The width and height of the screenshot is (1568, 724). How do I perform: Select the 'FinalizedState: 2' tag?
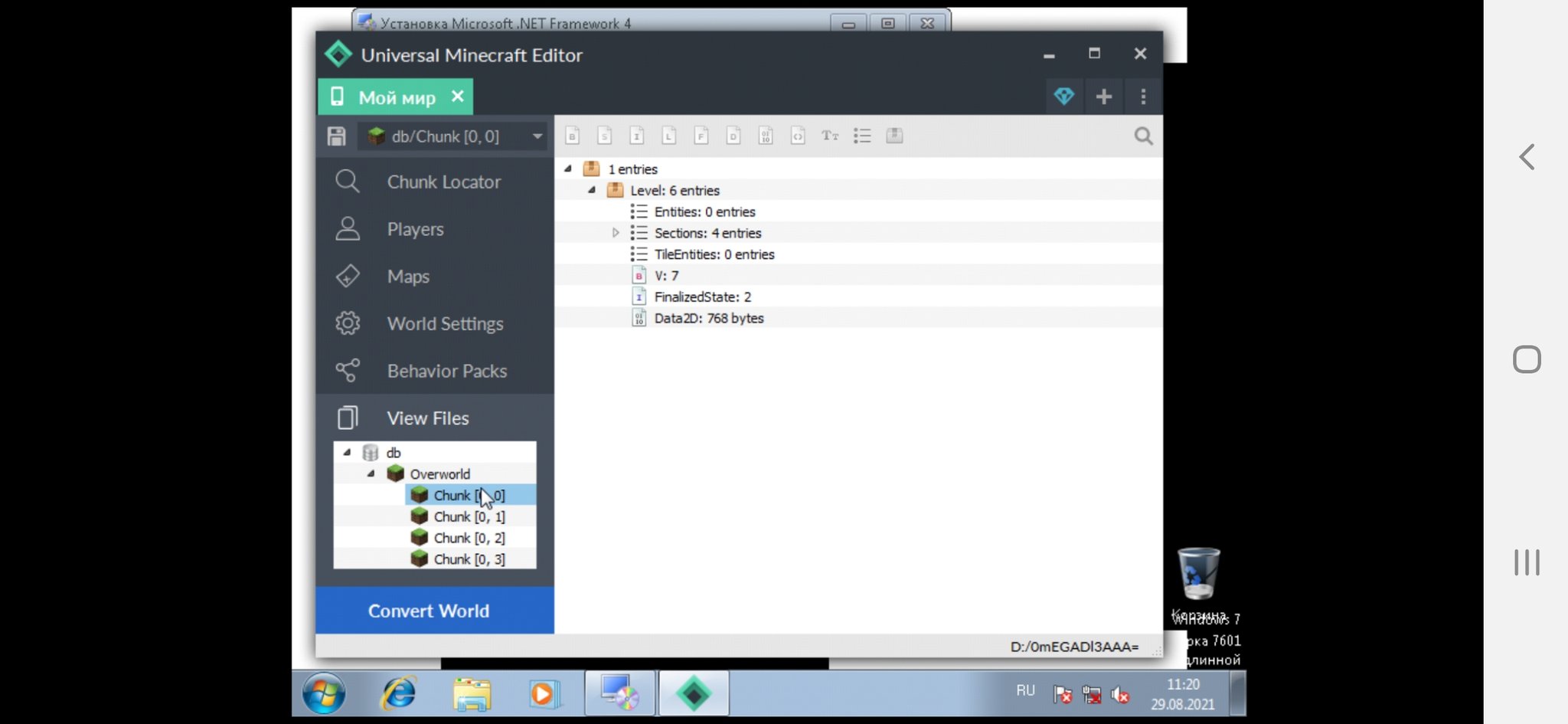click(858, 296)
